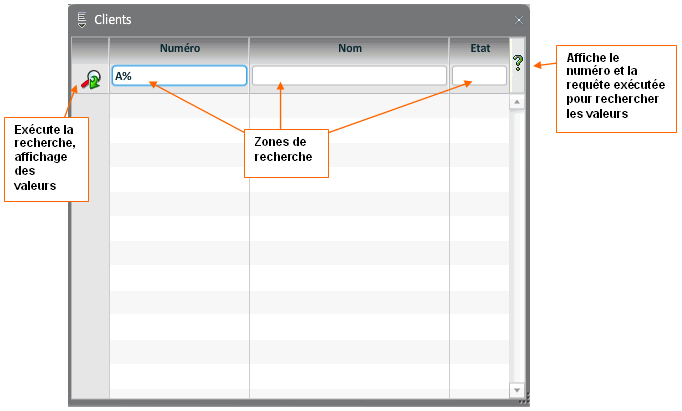Click the blank header cell above search icon
The width and height of the screenshot is (682, 411).
[89, 48]
